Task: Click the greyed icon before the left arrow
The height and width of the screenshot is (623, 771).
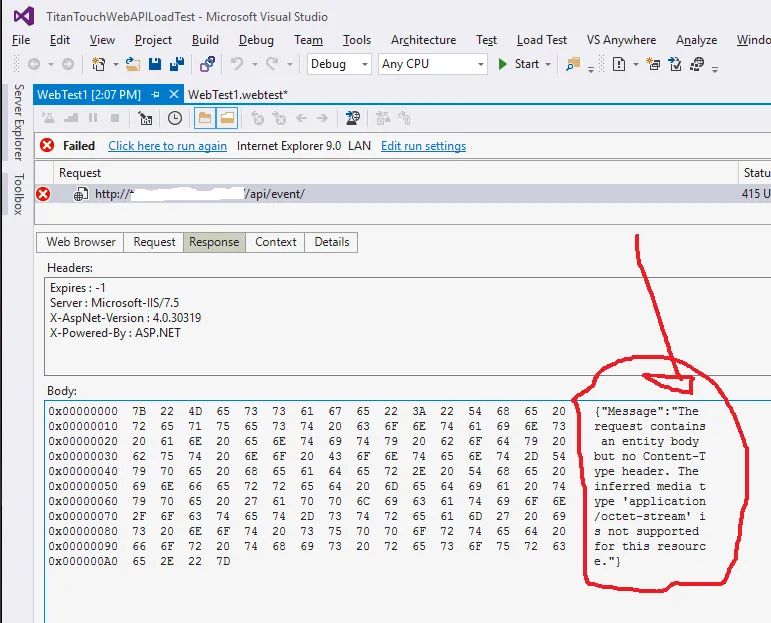Action: click(279, 118)
